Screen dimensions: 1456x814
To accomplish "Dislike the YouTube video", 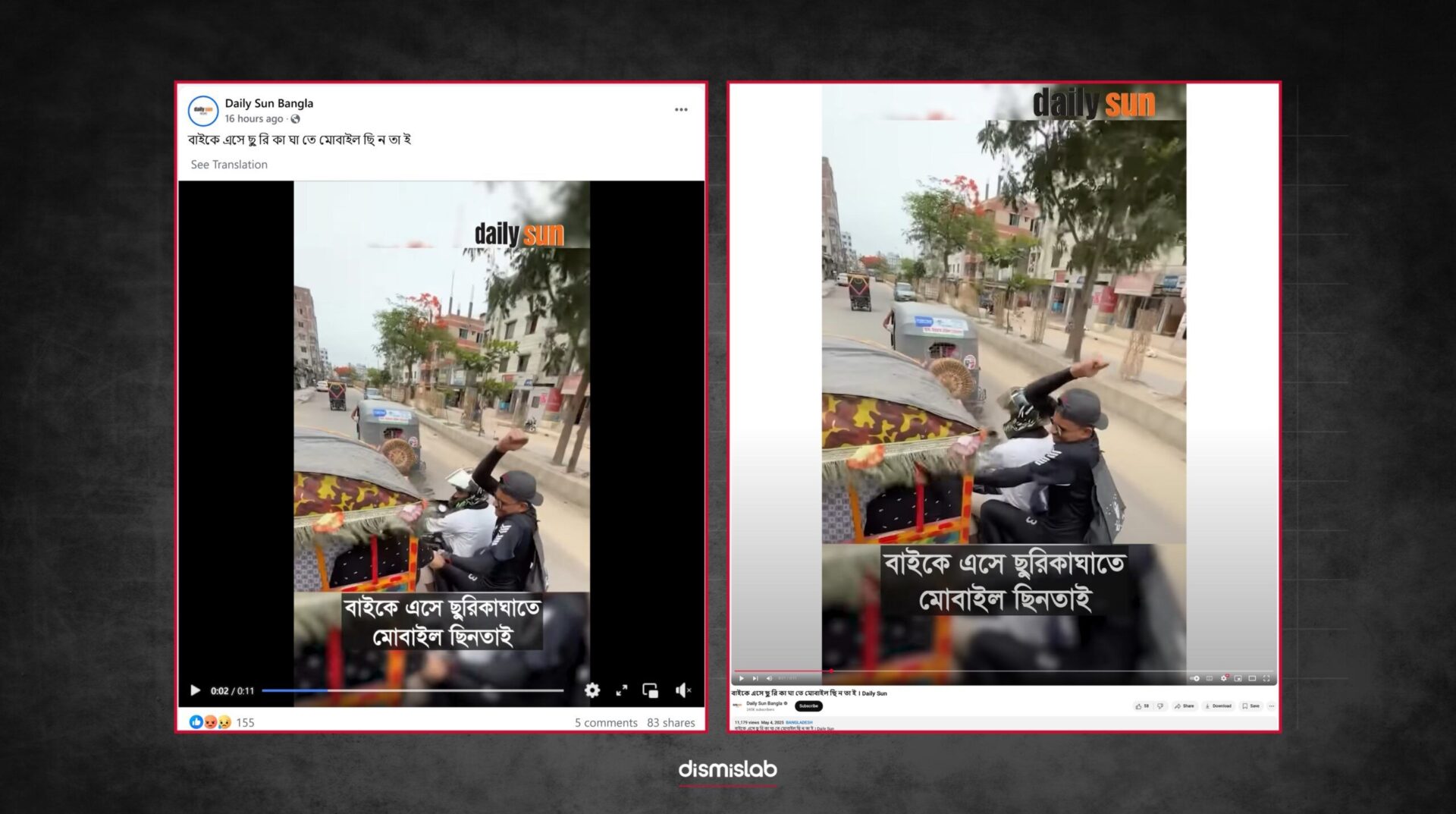I will 1160,706.
